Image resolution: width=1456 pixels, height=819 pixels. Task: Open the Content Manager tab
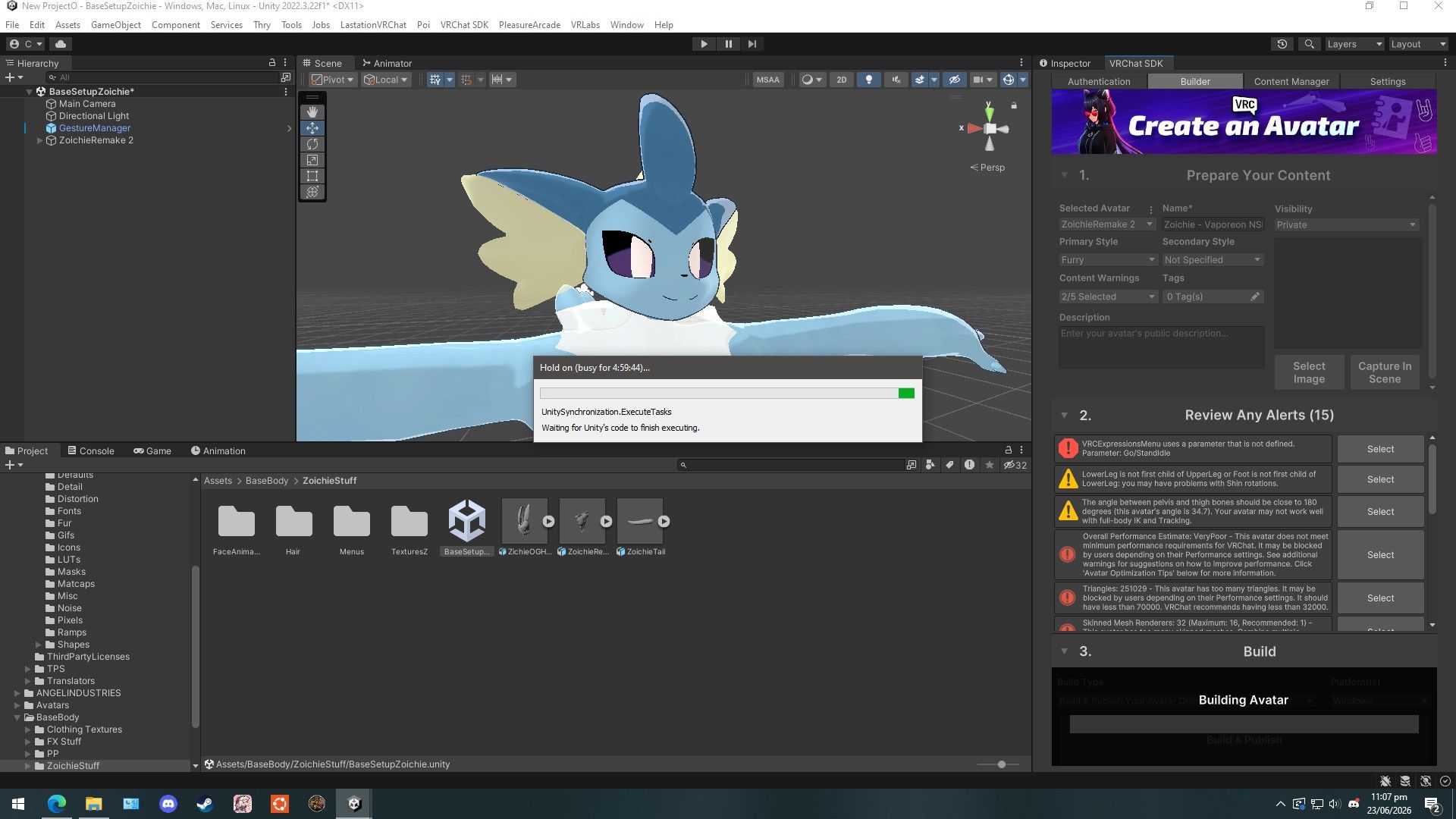(x=1291, y=81)
